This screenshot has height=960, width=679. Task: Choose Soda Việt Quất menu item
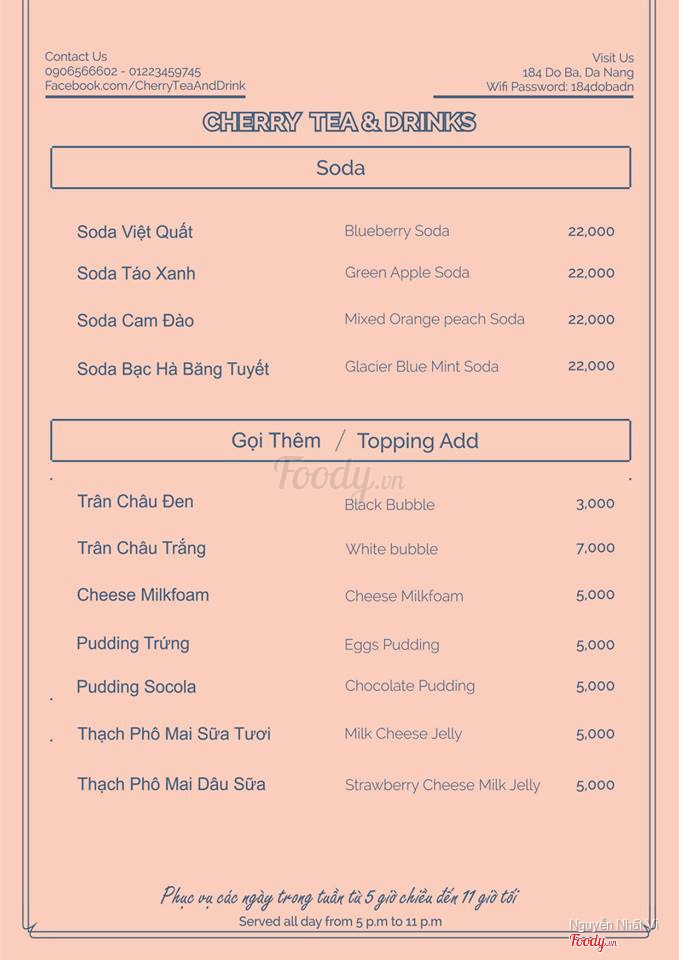pos(135,232)
